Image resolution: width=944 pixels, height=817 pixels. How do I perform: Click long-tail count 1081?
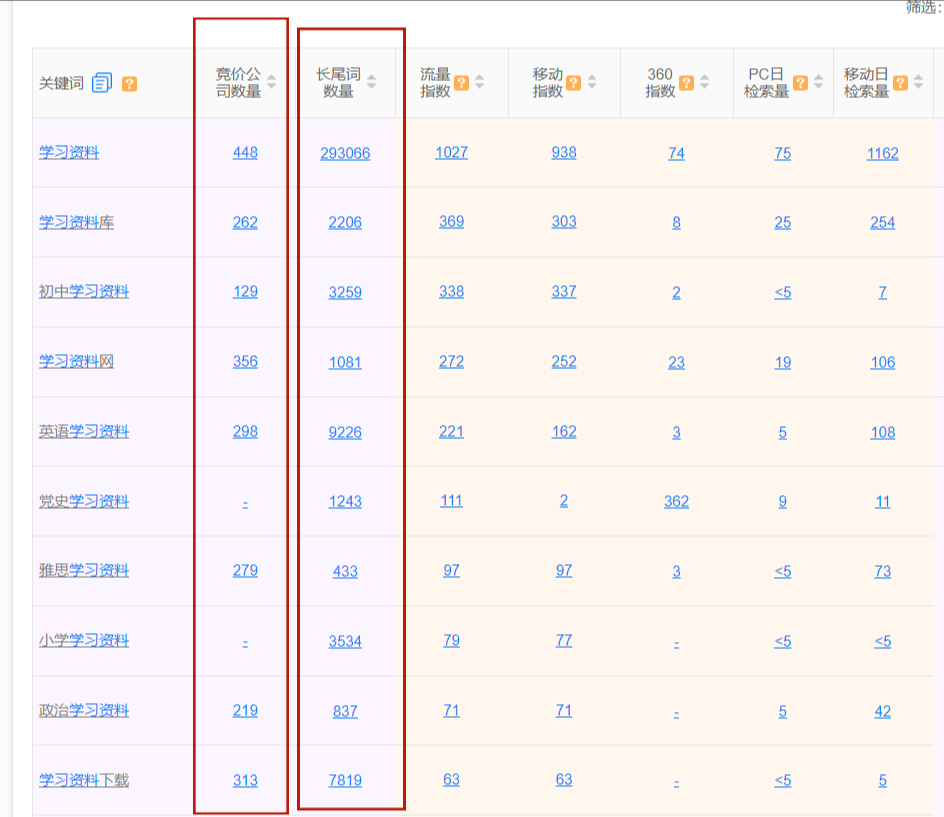pos(345,362)
